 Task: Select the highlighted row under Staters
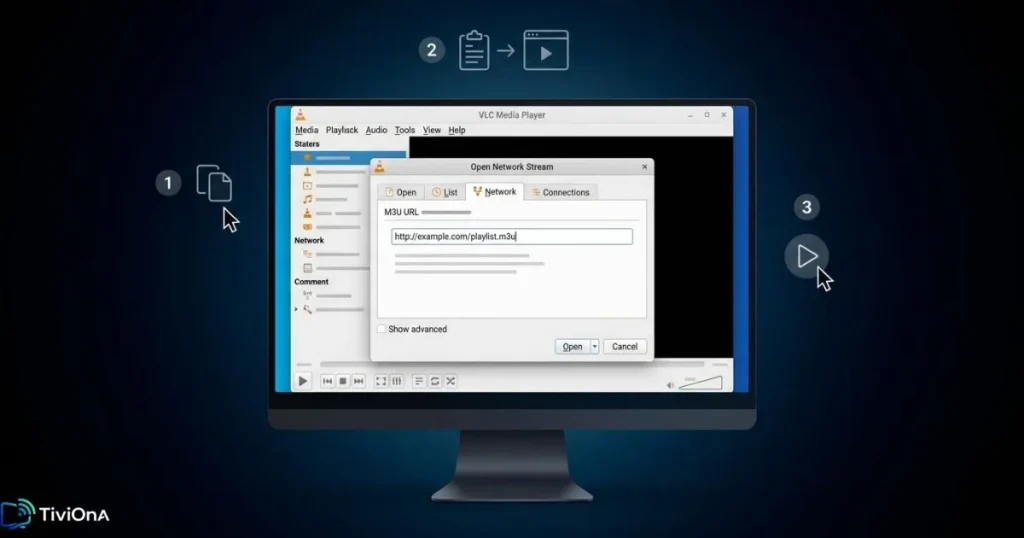pos(348,158)
